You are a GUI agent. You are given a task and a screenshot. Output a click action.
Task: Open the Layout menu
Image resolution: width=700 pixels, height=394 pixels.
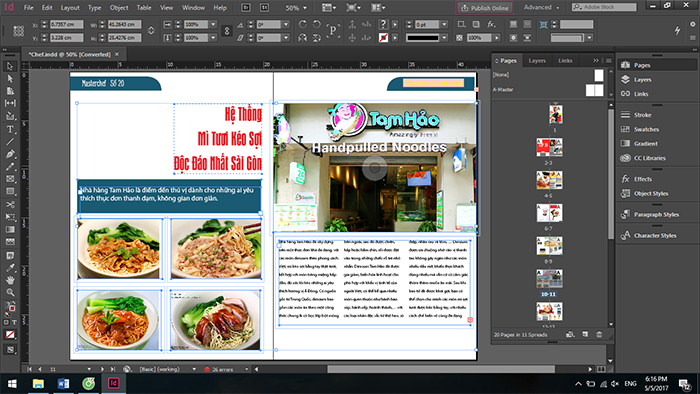click(x=70, y=8)
